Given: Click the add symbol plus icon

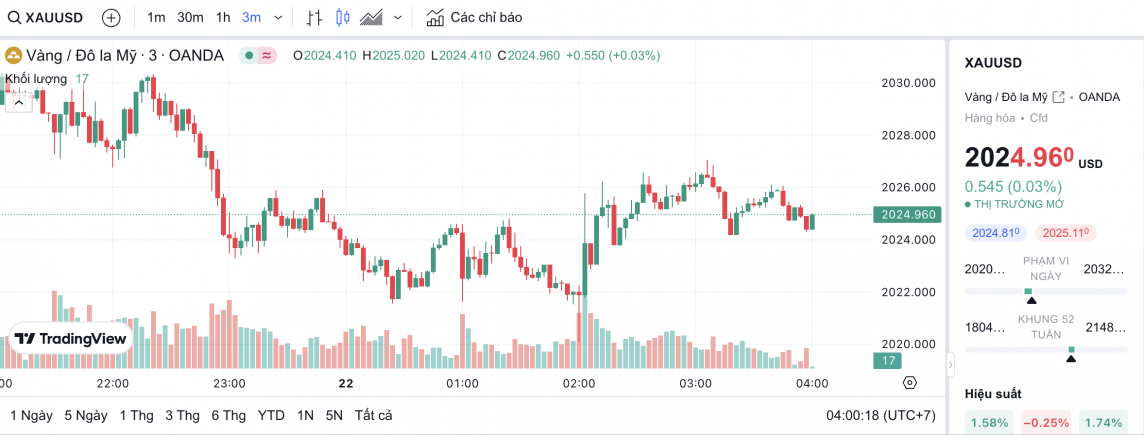Looking at the screenshot, I should pos(111,17).
